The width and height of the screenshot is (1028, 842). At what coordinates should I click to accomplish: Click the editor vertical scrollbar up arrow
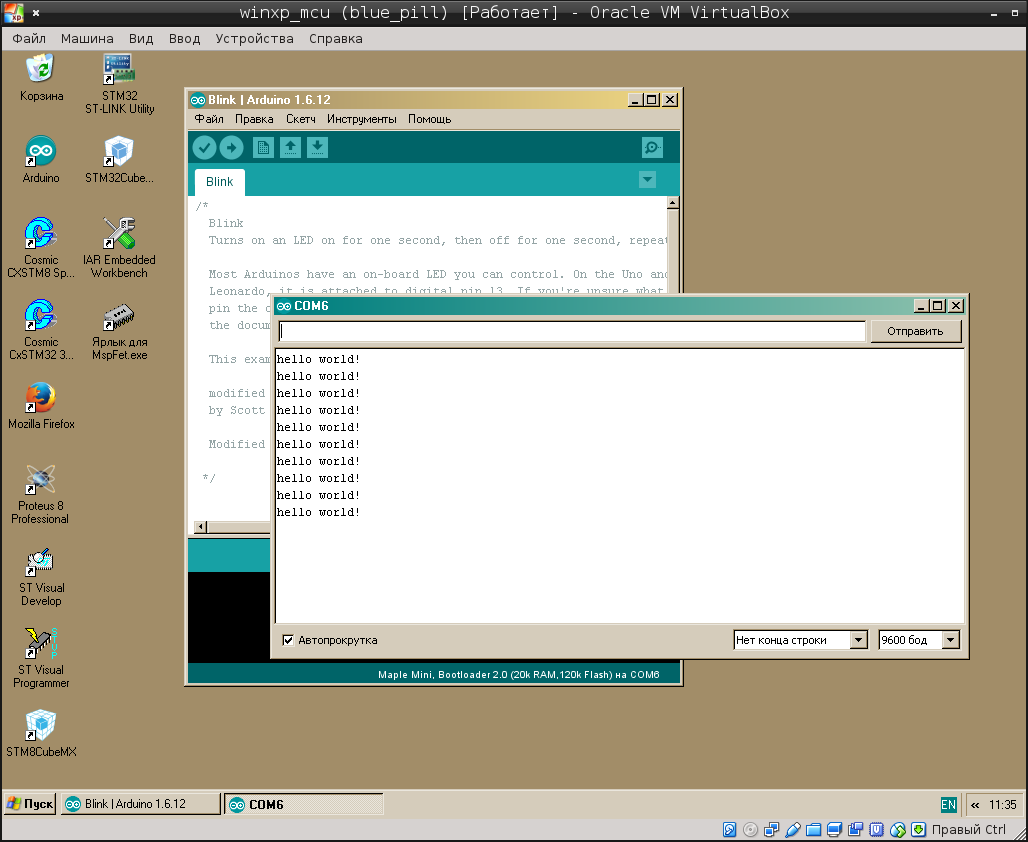673,203
